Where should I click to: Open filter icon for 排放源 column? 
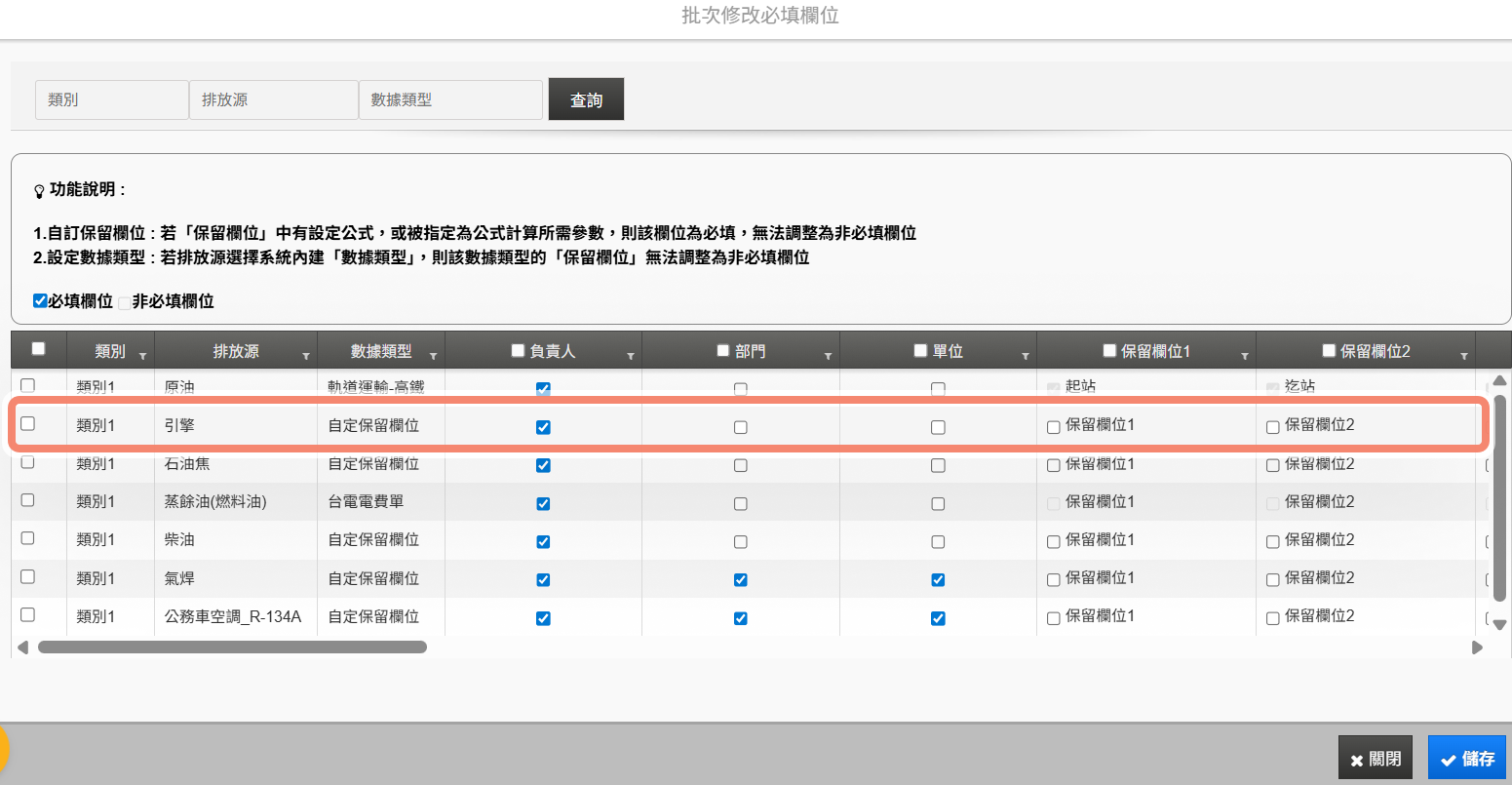point(306,356)
